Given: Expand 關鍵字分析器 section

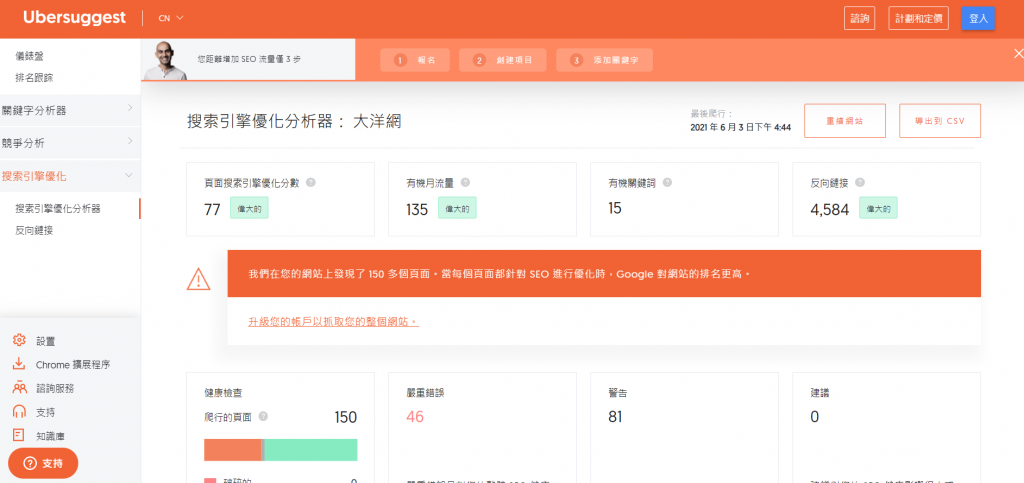Looking at the screenshot, I should click(x=70, y=110).
